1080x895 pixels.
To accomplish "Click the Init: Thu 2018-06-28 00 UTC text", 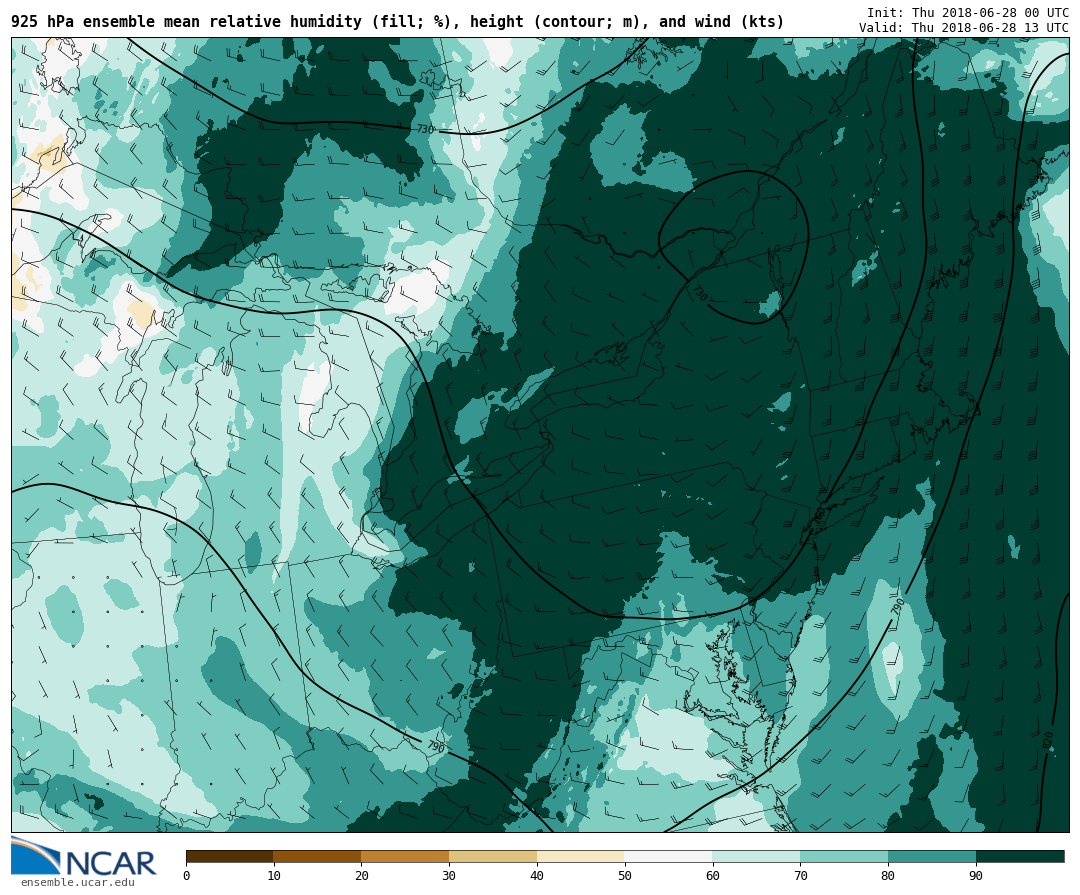I will tap(968, 12).
